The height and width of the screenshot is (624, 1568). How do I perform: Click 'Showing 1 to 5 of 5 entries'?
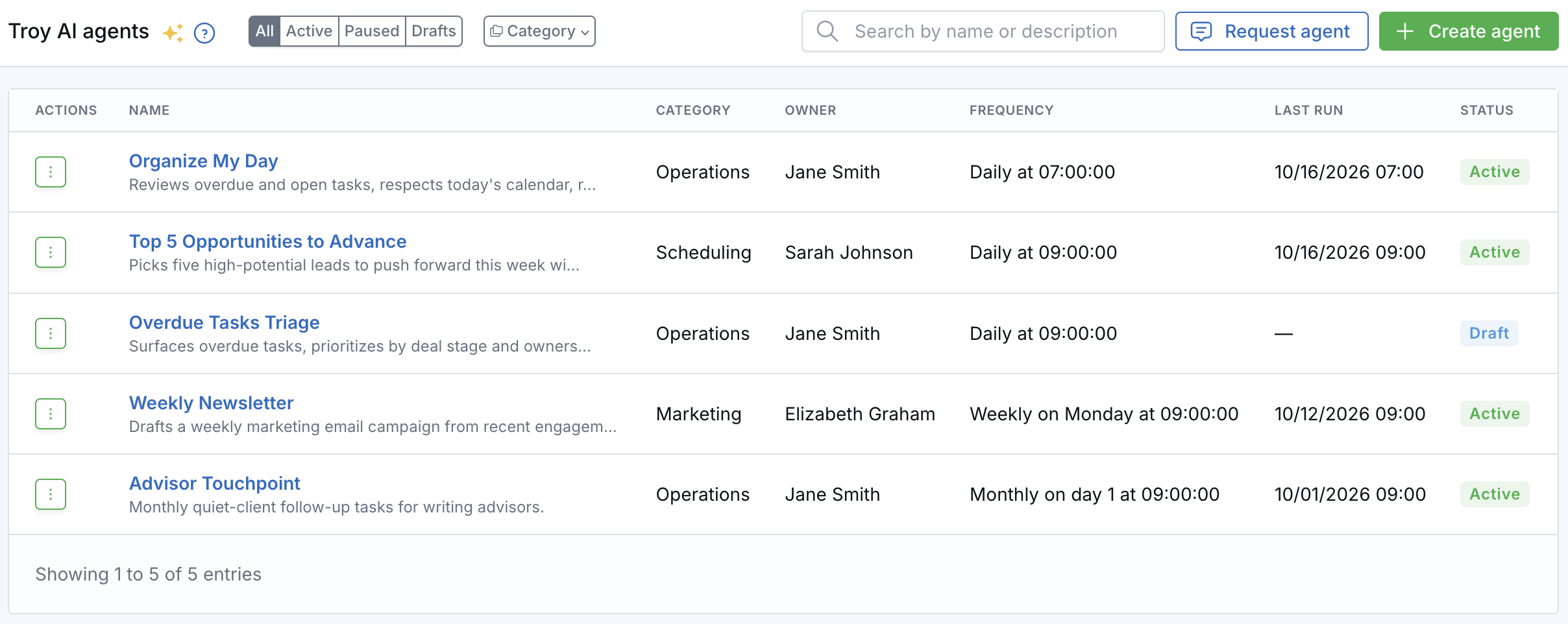[x=149, y=574]
